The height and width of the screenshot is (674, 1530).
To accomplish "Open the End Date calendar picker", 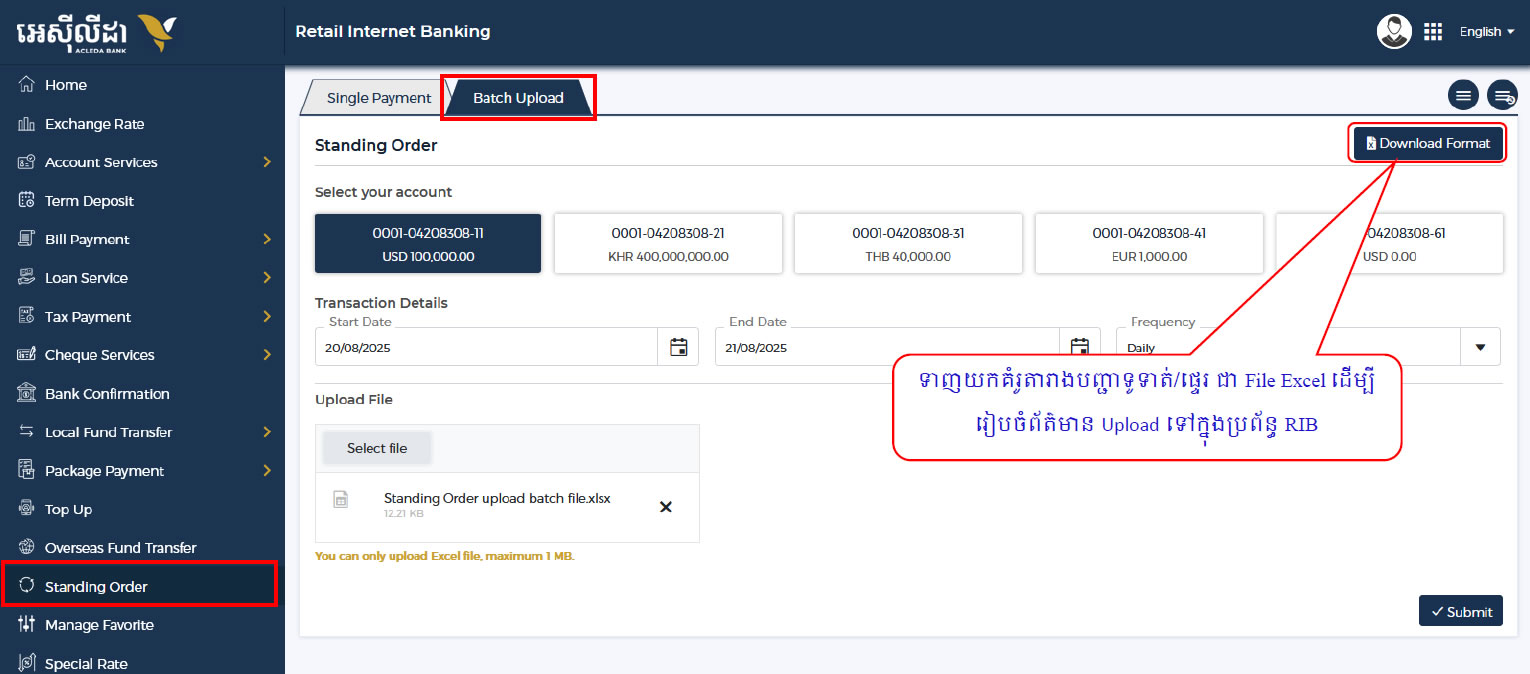I will pos(1079,347).
